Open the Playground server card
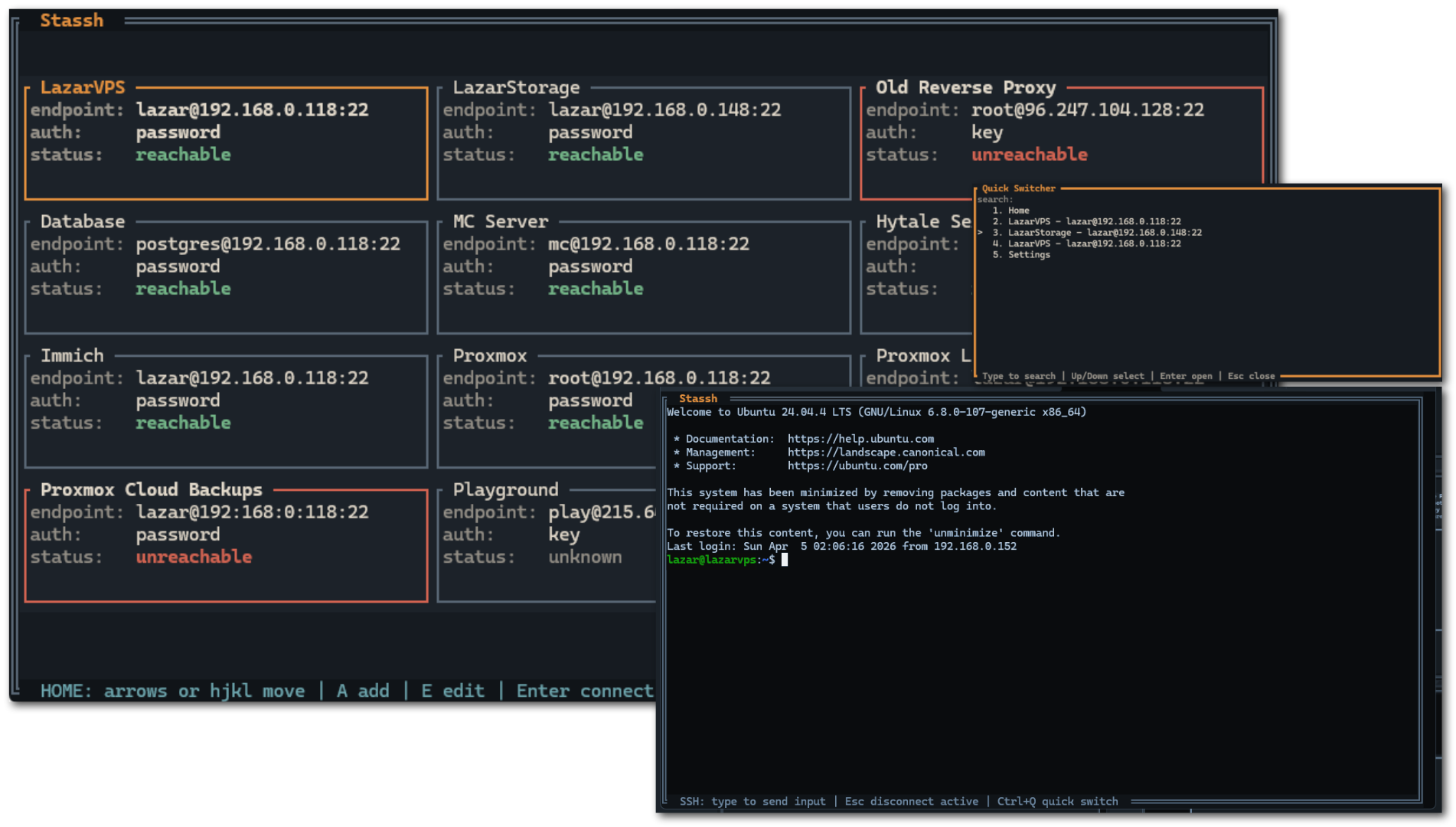The height and width of the screenshot is (827, 1456). 536,534
